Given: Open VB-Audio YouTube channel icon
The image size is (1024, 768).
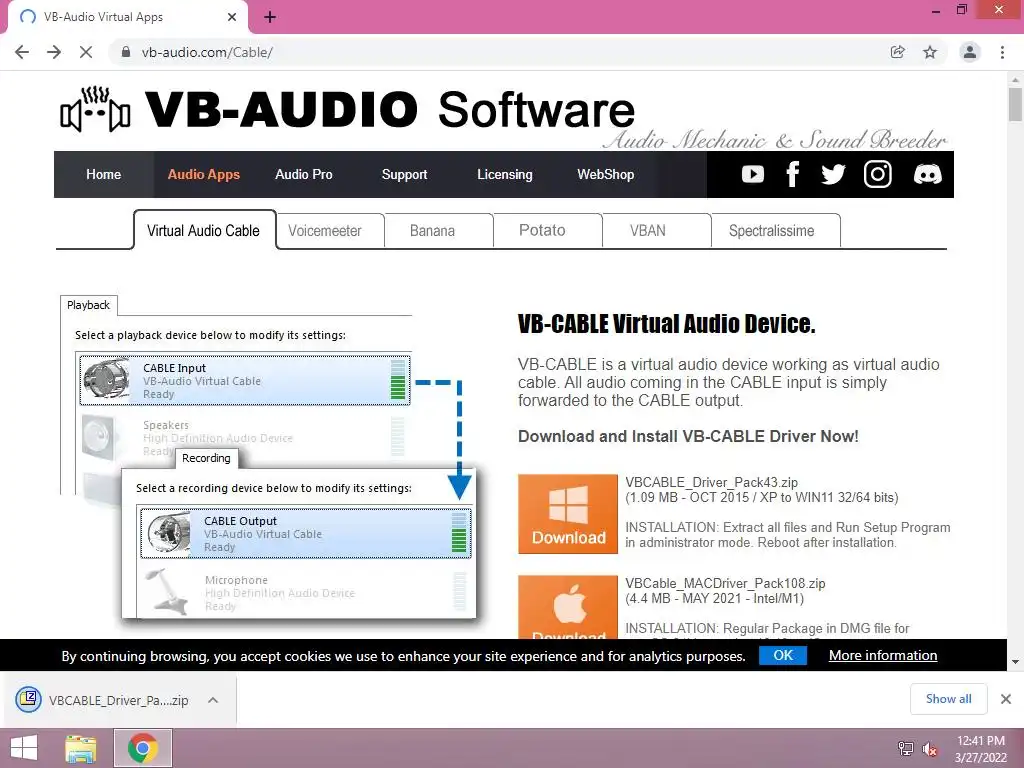Looking at the screenshot, I should [752, 174].
